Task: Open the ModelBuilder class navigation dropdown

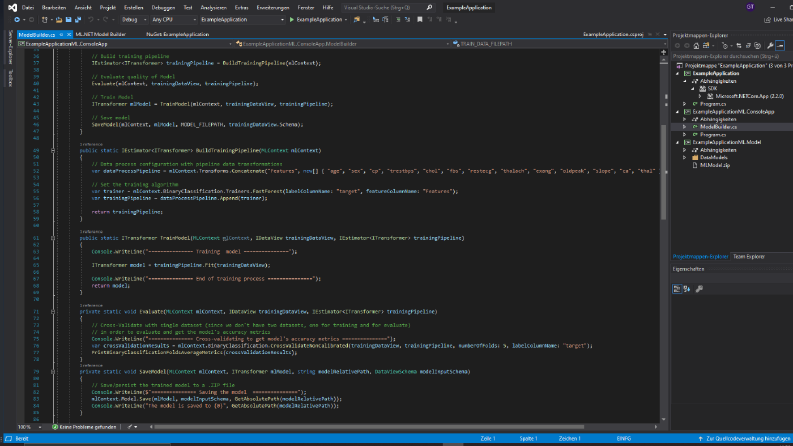Action: (x=342, y=44)
